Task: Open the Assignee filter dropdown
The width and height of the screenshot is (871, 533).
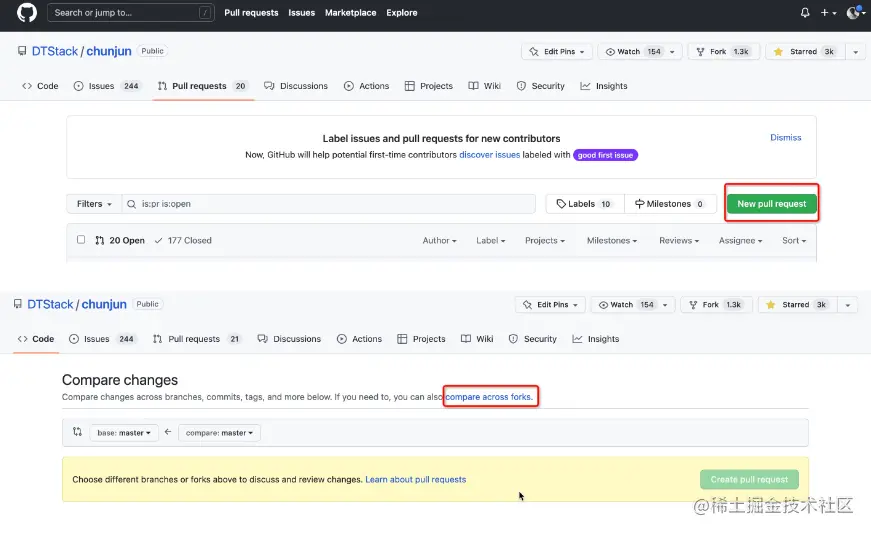Action: coord(740,240)
